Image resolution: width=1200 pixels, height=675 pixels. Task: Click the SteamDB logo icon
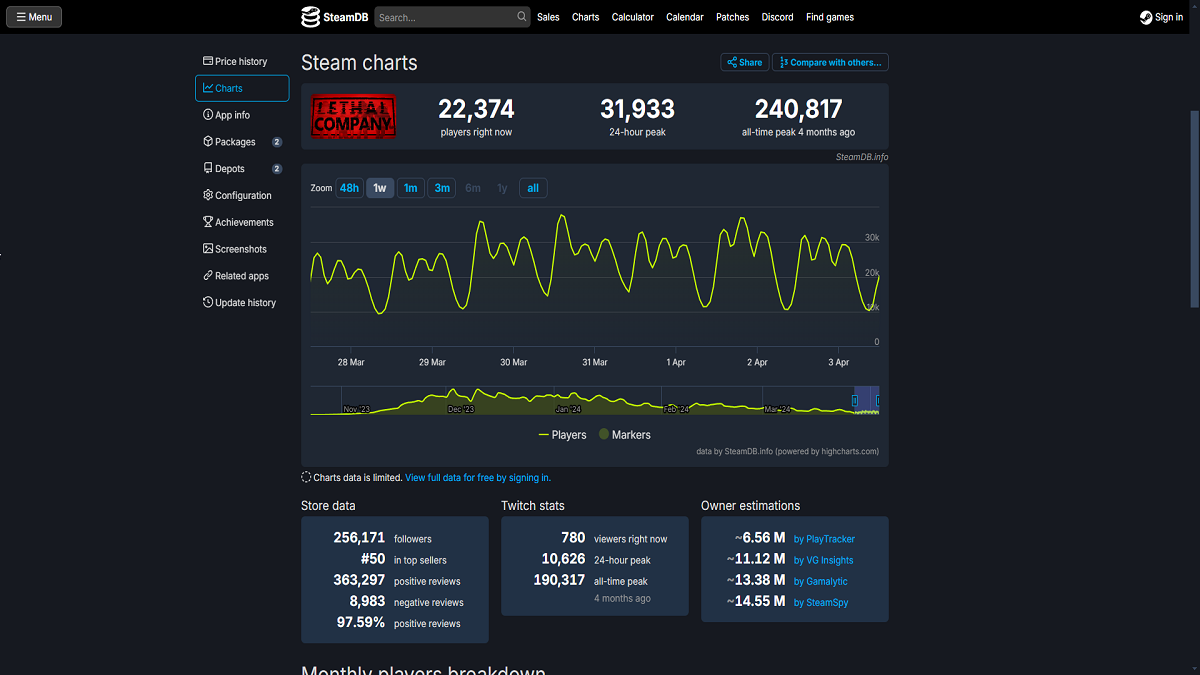pyautogui.click(x=311, y=17)
